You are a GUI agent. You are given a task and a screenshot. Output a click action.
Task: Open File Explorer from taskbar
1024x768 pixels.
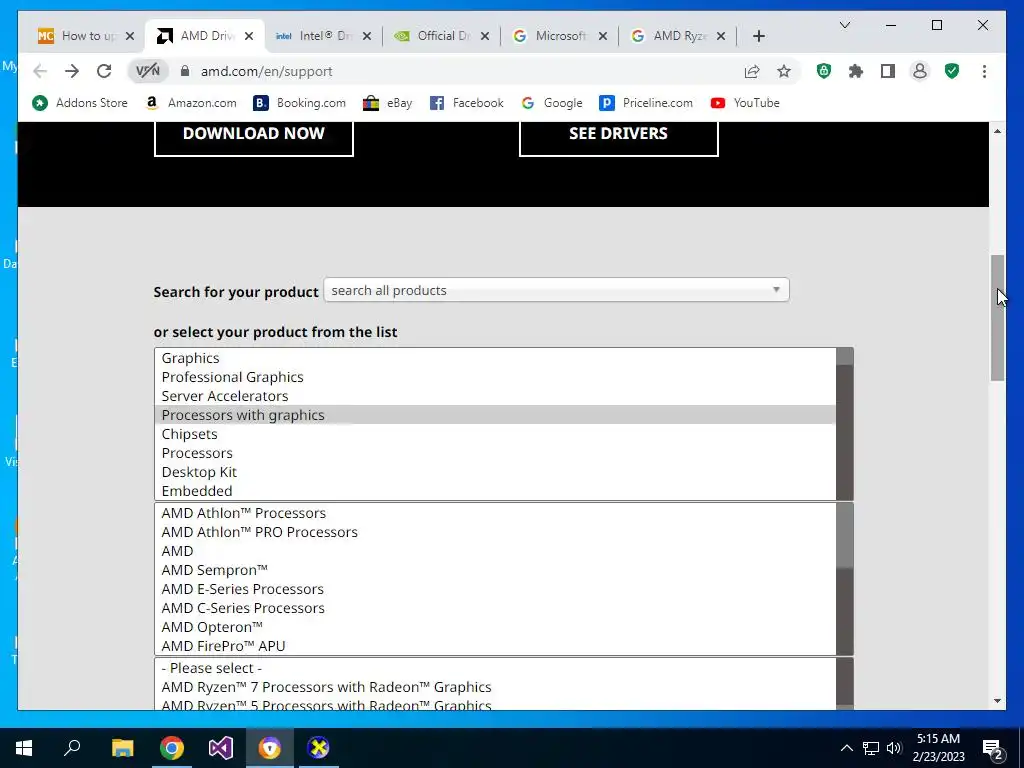(122, 748)
